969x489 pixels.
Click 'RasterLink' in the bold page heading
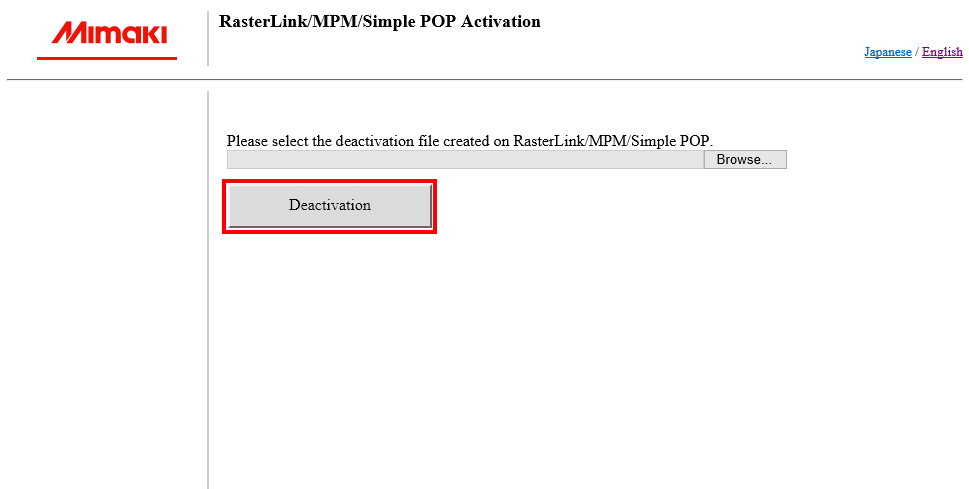(x=259, y=21)
